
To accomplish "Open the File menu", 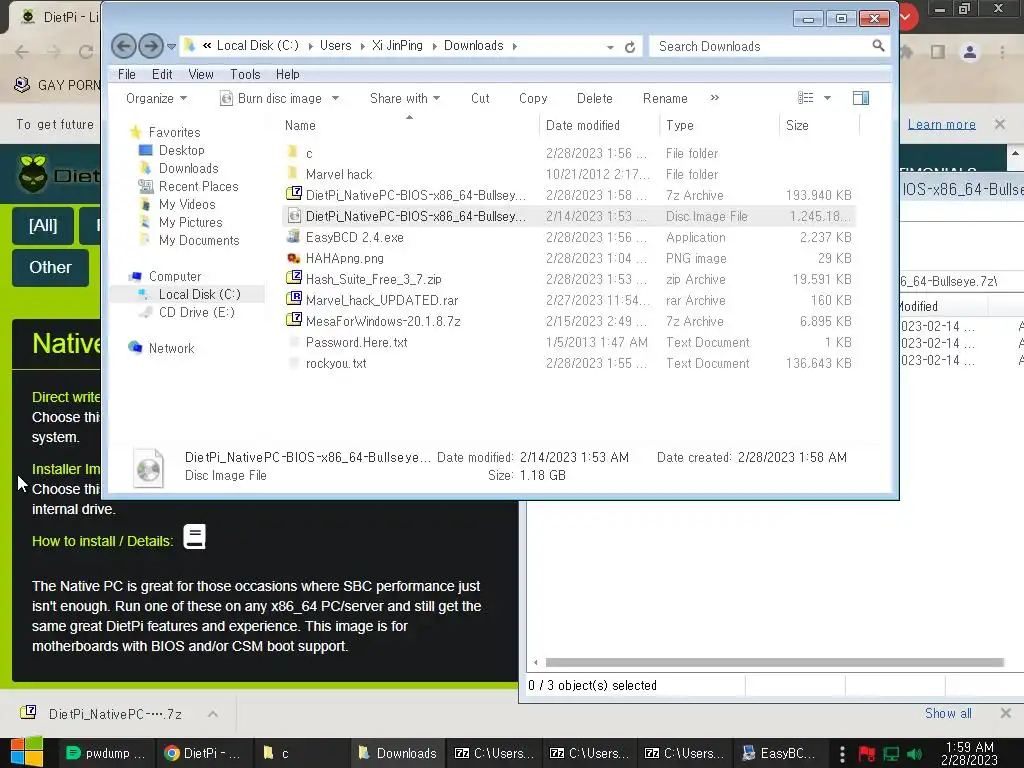I will (x=127, y=74).
